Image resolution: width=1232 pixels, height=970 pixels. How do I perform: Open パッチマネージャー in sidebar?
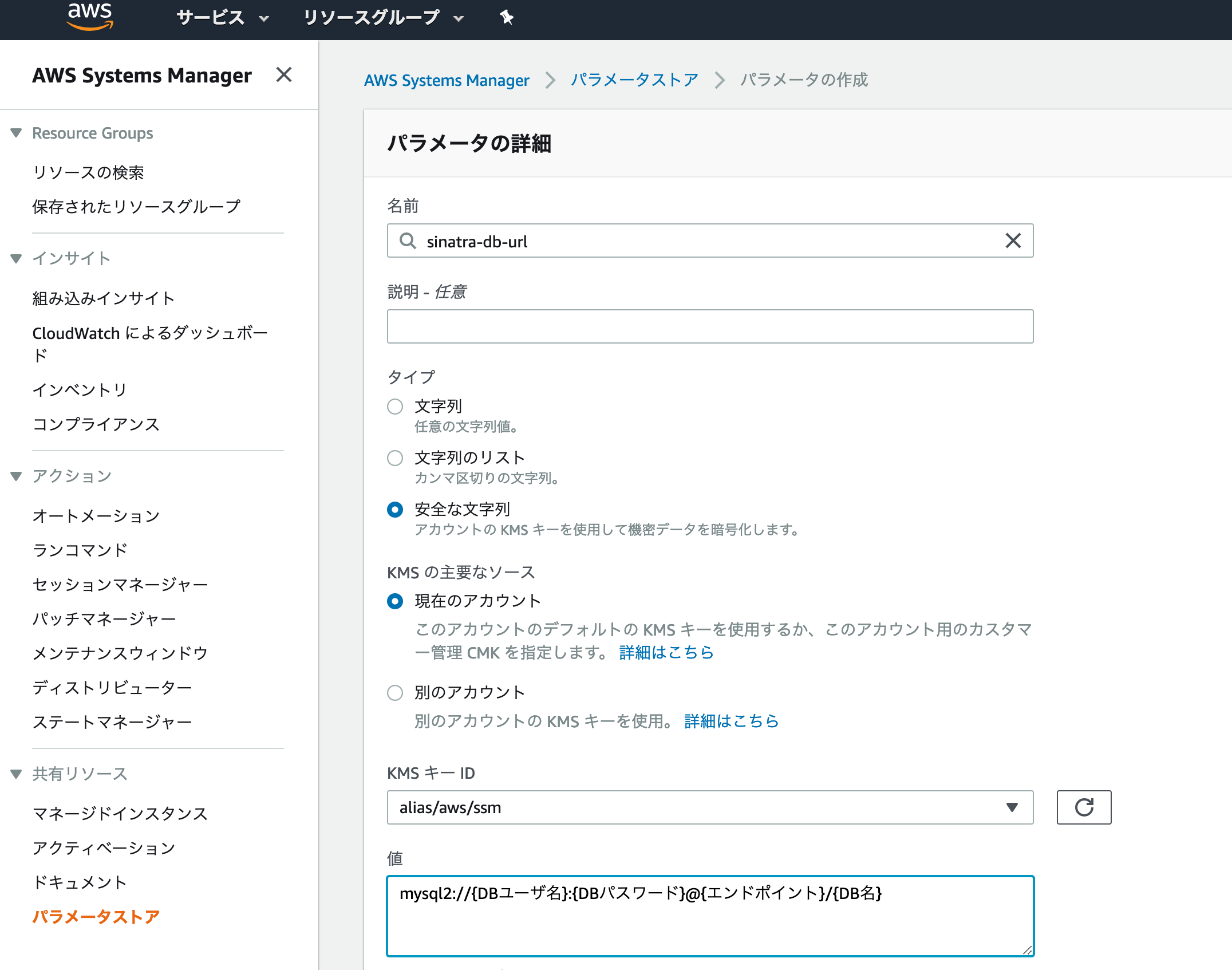104,619
